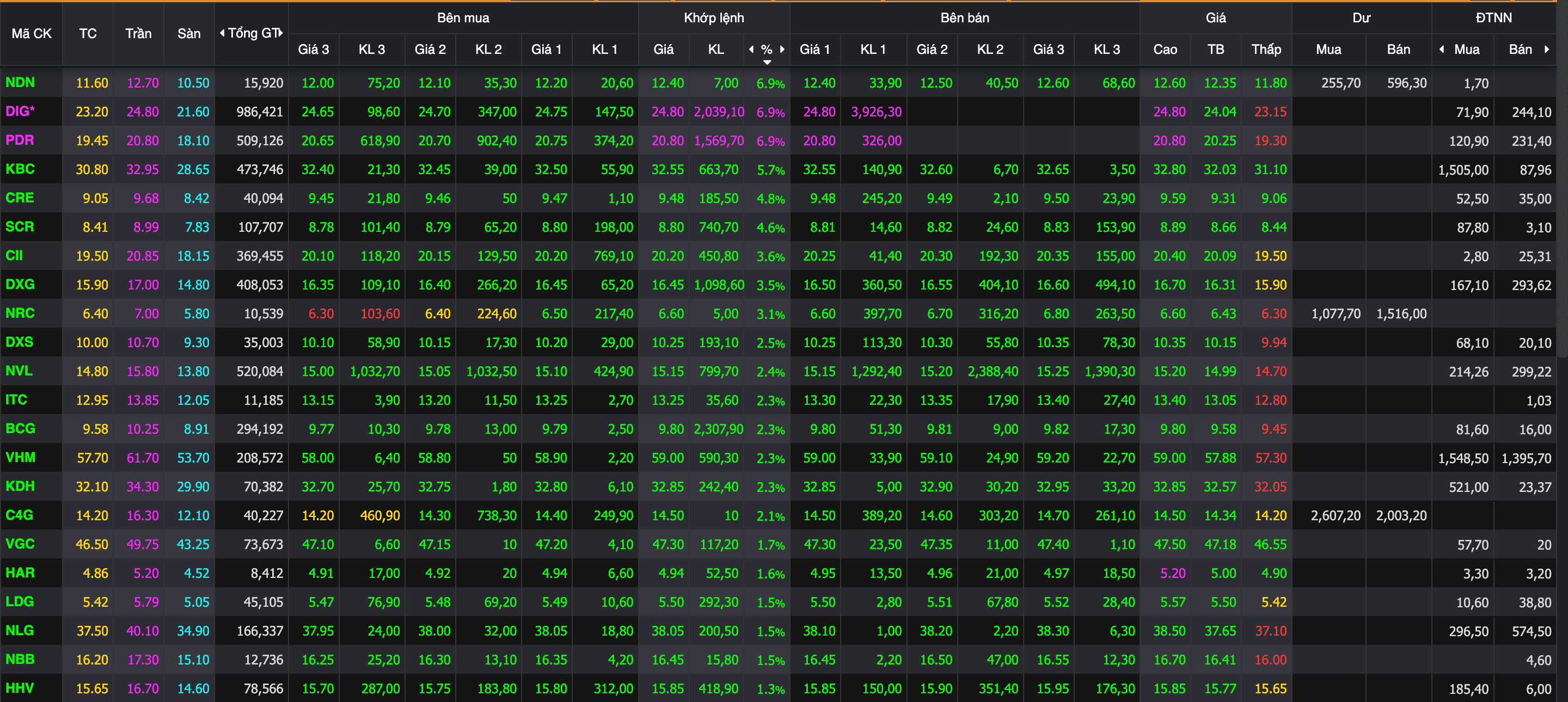Click the Tổng GT column header
This screenshot has height=702, width=1568.
[x=253, y=33]
